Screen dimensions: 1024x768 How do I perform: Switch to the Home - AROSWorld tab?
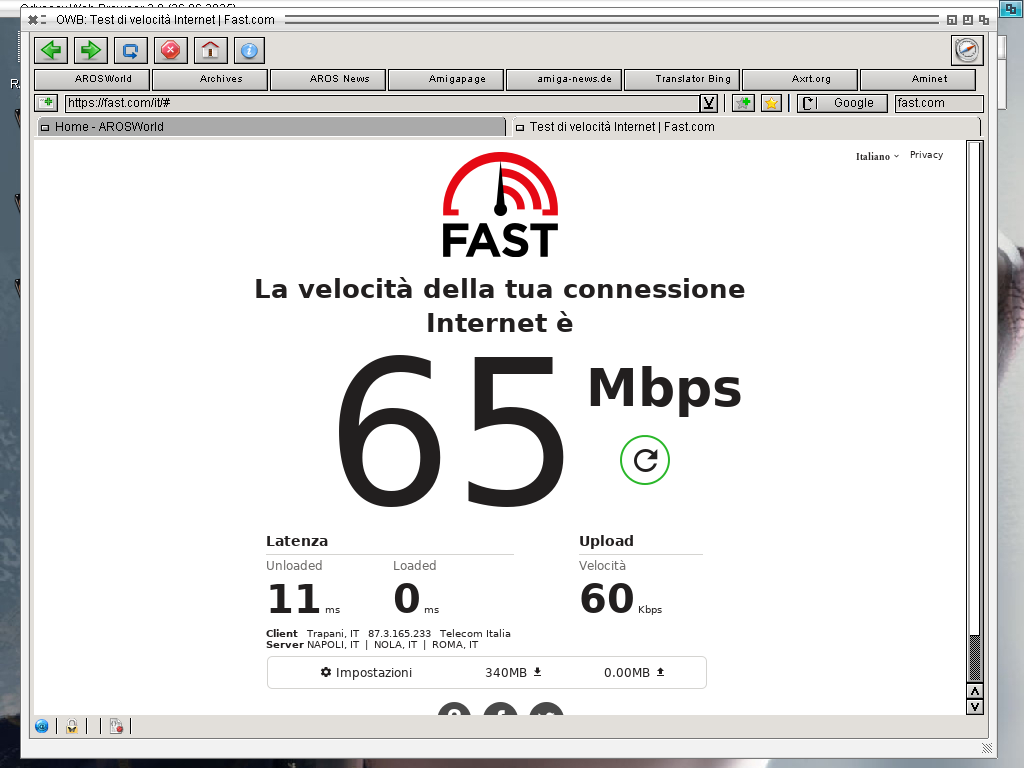coord(271,127)
